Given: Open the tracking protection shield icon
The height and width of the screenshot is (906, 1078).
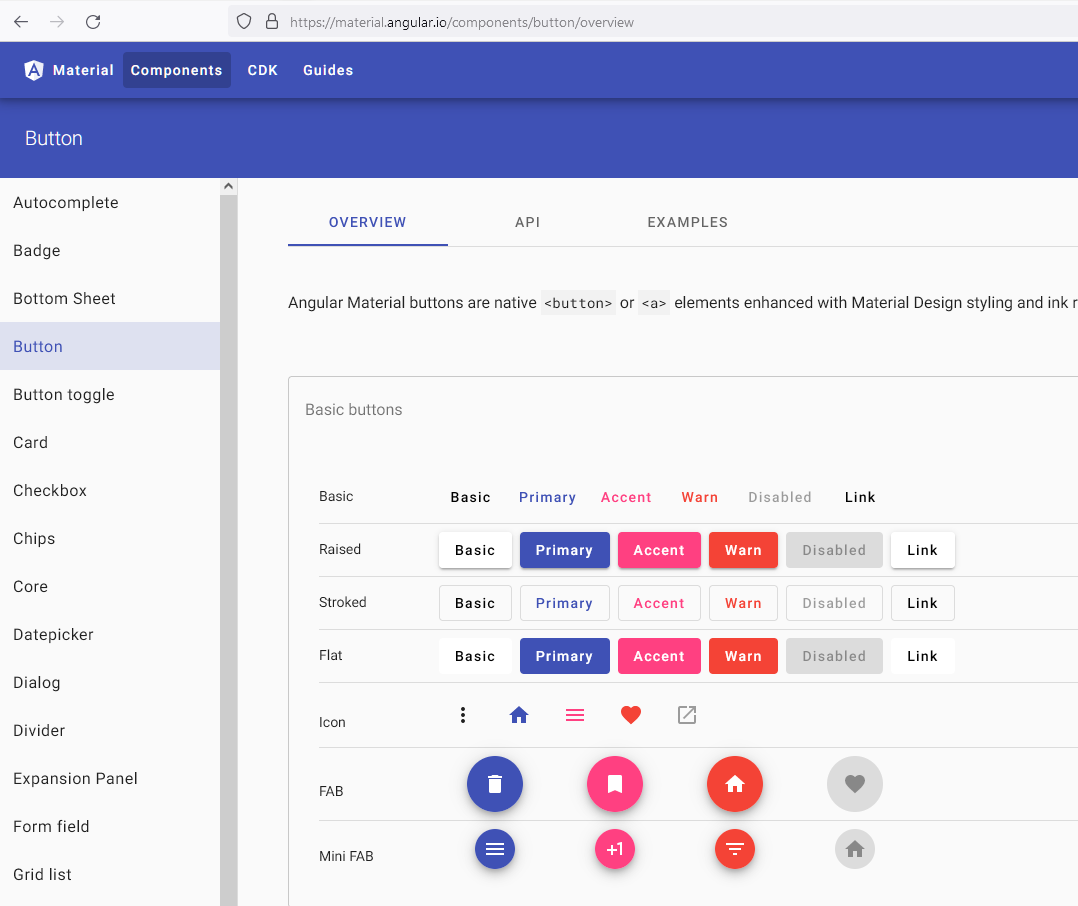Looking at the screenshot, I should tap(244, 22).
